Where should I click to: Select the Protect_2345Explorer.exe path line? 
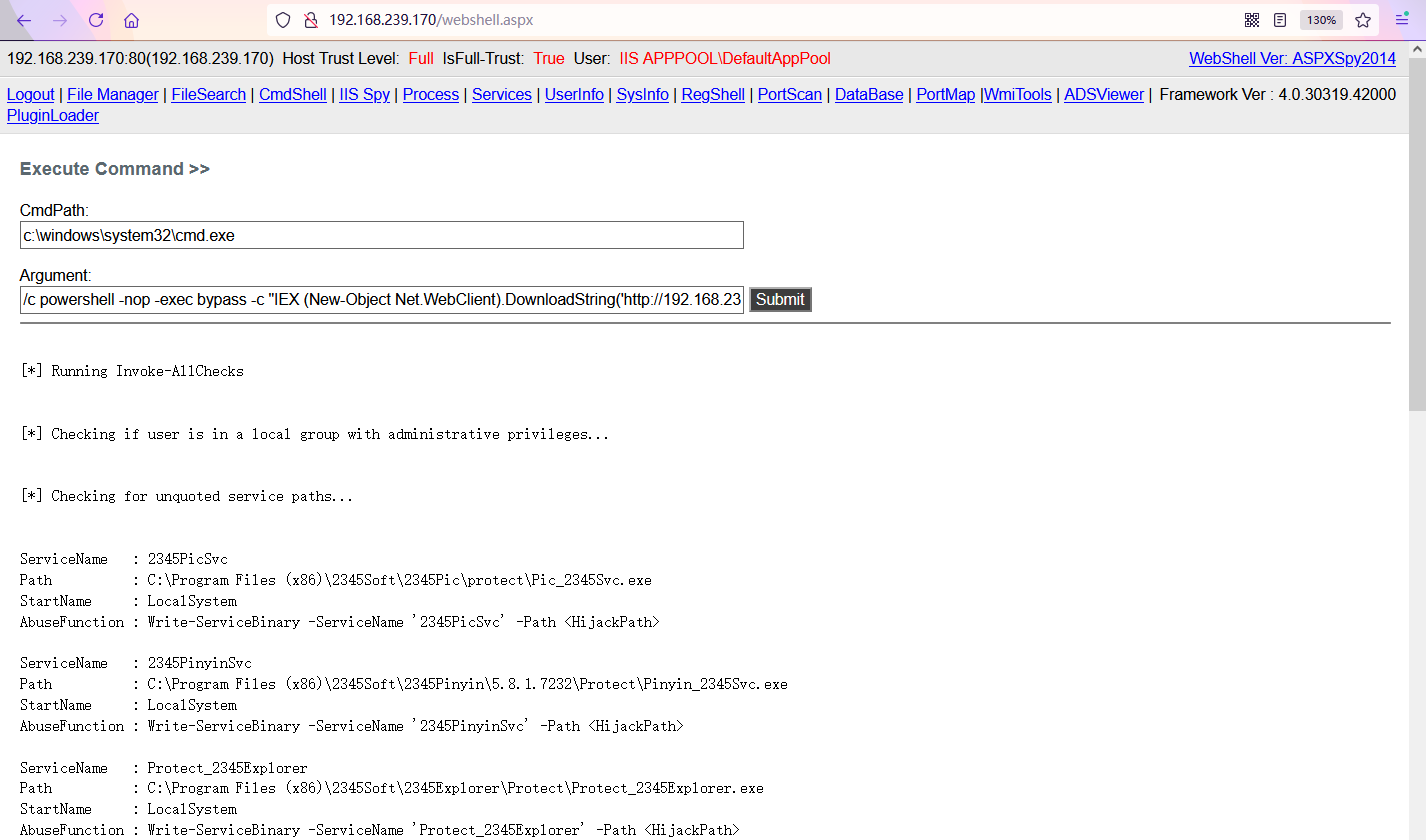click(392, 788)
